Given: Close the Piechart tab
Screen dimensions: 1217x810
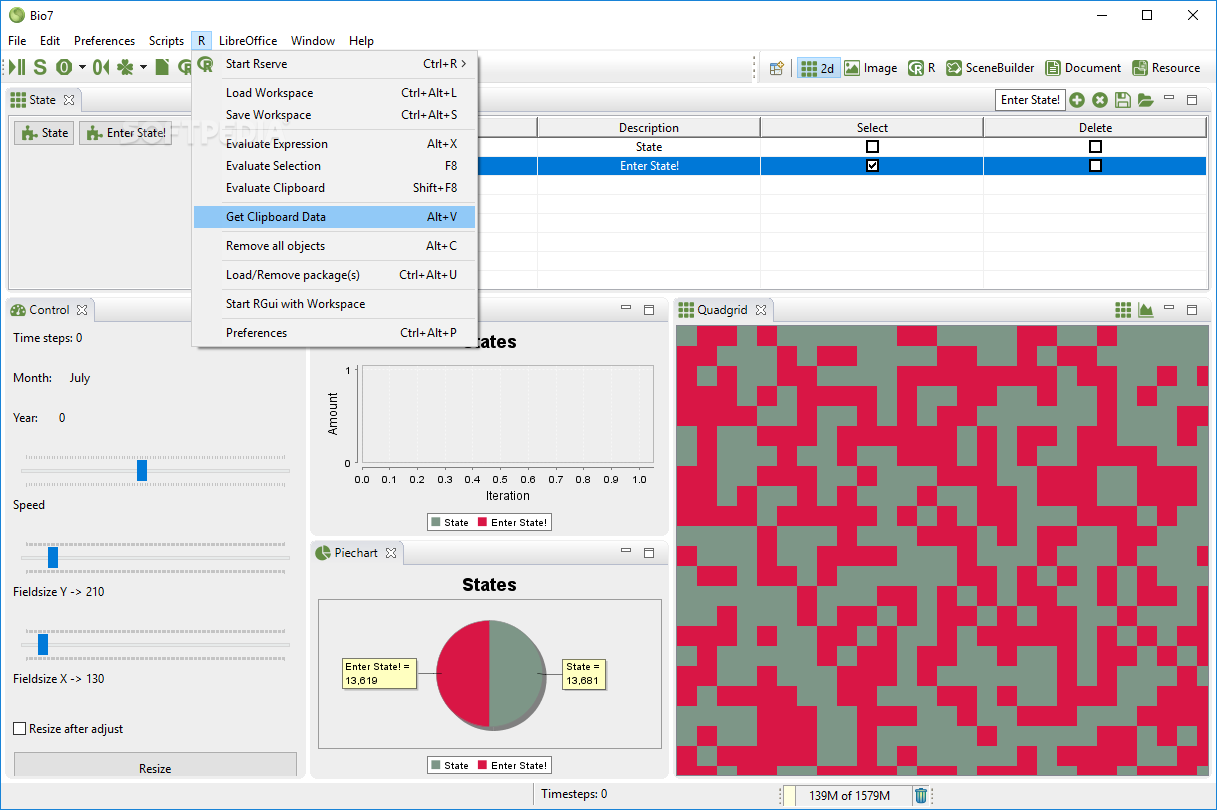Looking at the screenshot, I should 391,553.
